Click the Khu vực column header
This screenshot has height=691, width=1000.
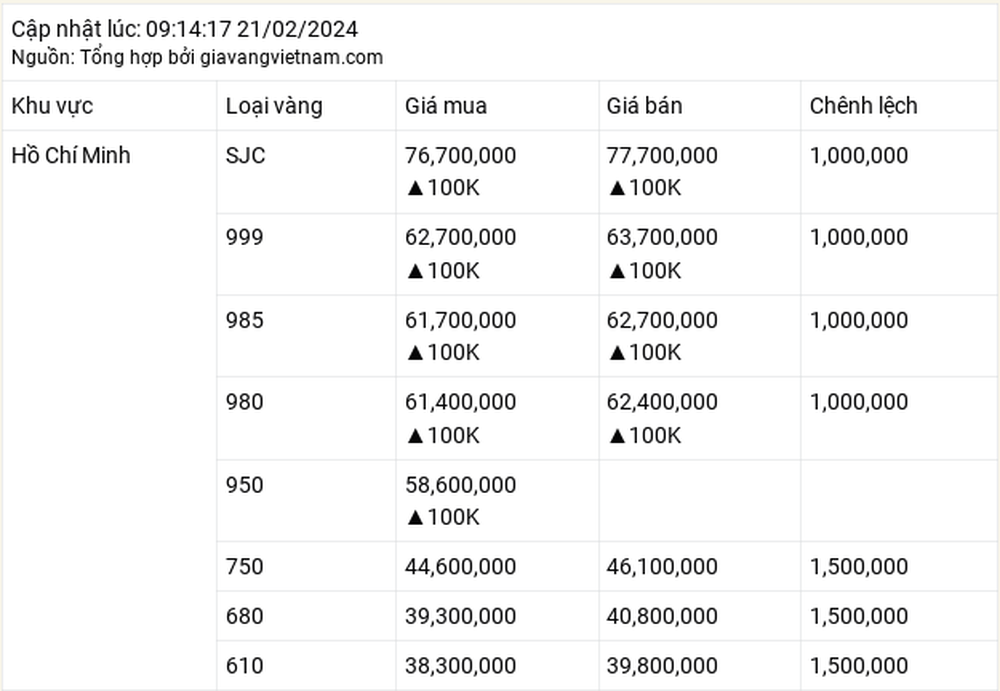click(x=52, y=106)
